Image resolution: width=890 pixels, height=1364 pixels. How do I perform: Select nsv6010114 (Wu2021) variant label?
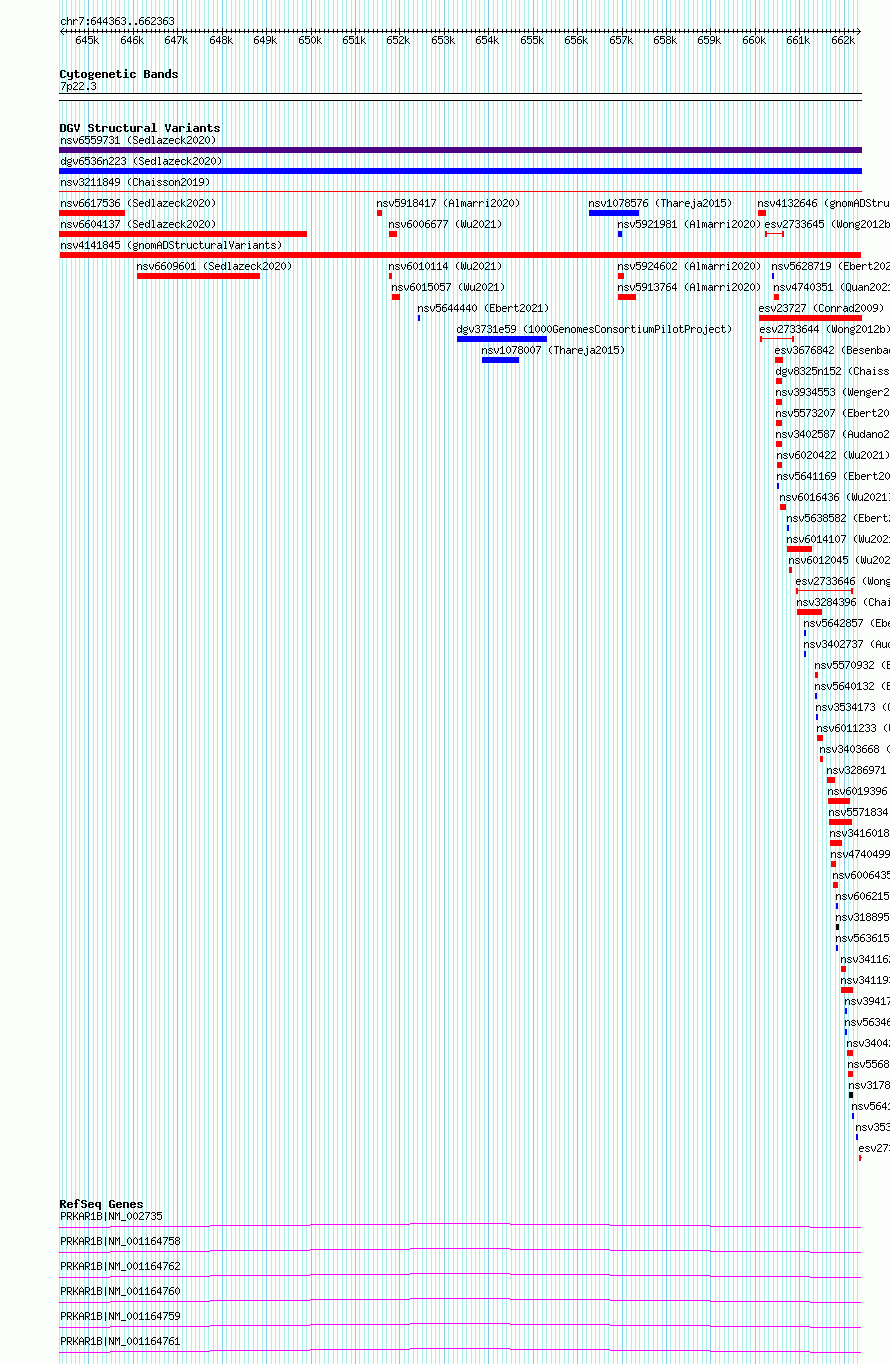(445, 266)
